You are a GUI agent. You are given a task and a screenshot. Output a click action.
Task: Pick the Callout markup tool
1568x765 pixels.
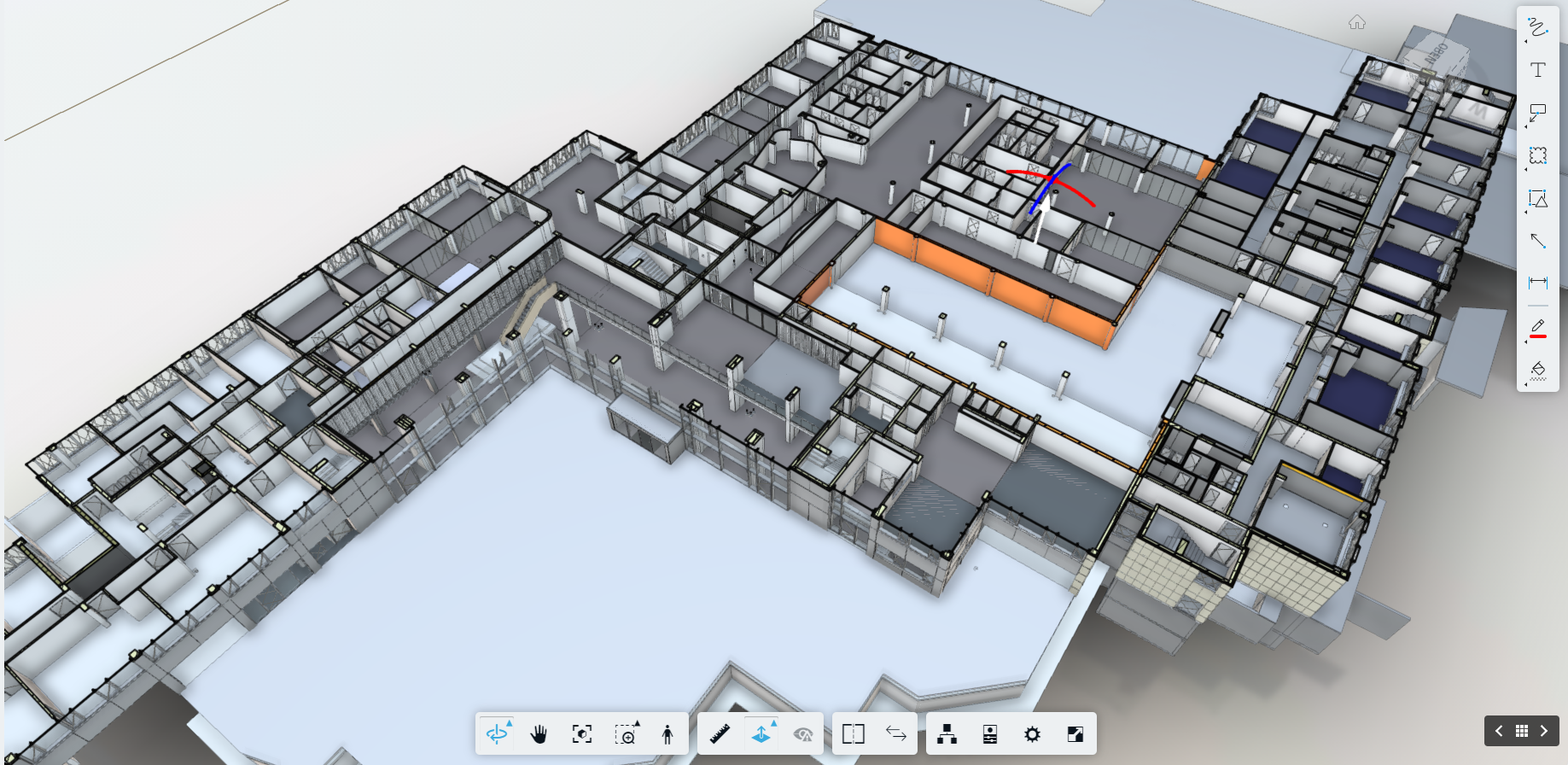click(x=1537, y=113)
